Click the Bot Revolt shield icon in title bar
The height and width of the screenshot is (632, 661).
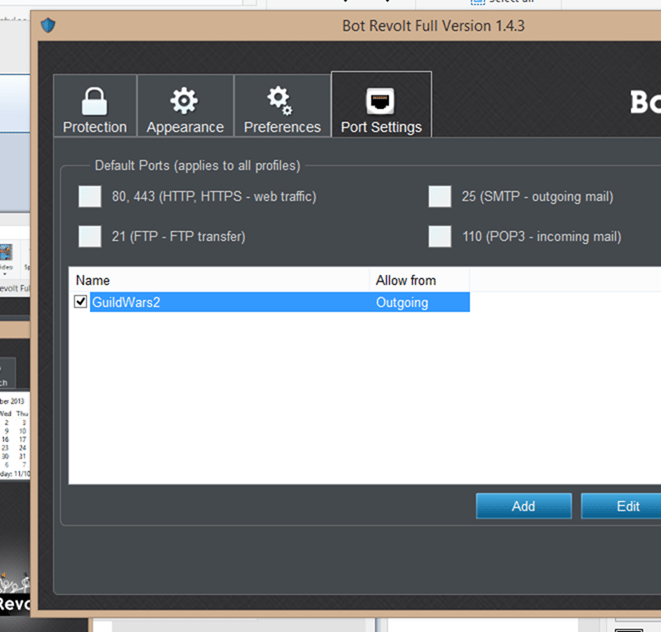pos(48,25)
